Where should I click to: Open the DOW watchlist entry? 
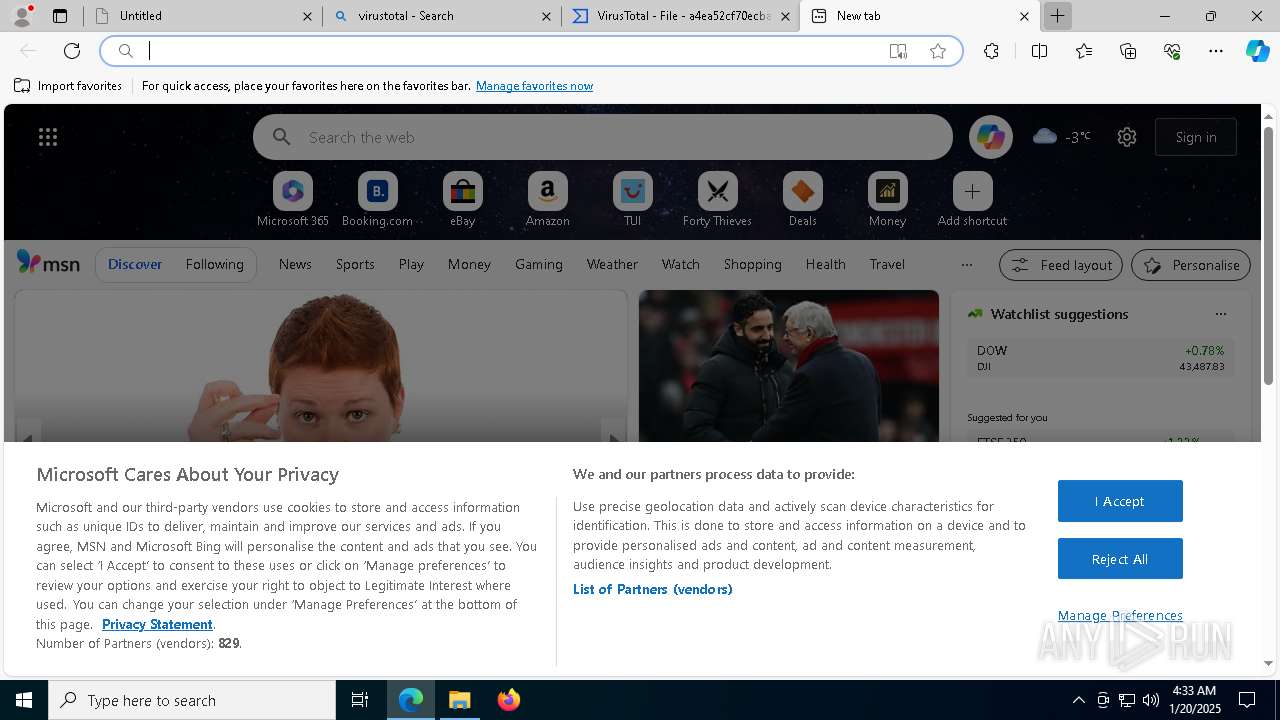[1100, 358]
